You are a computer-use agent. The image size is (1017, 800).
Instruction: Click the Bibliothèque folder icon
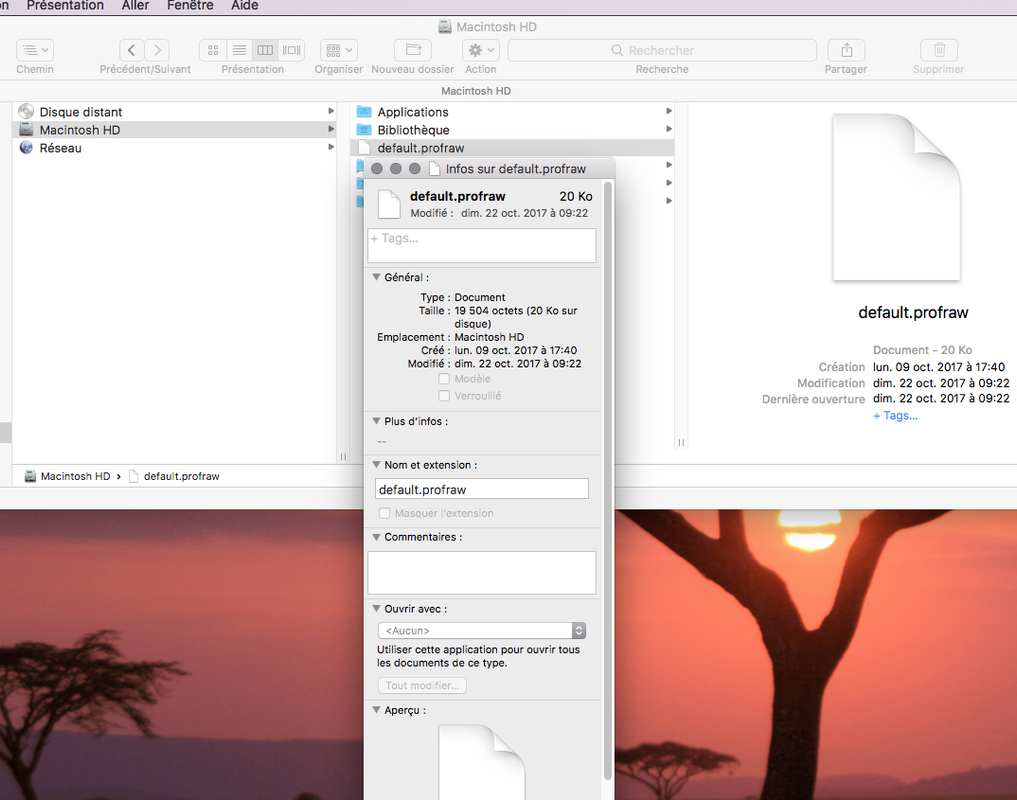tap(364, 130)
